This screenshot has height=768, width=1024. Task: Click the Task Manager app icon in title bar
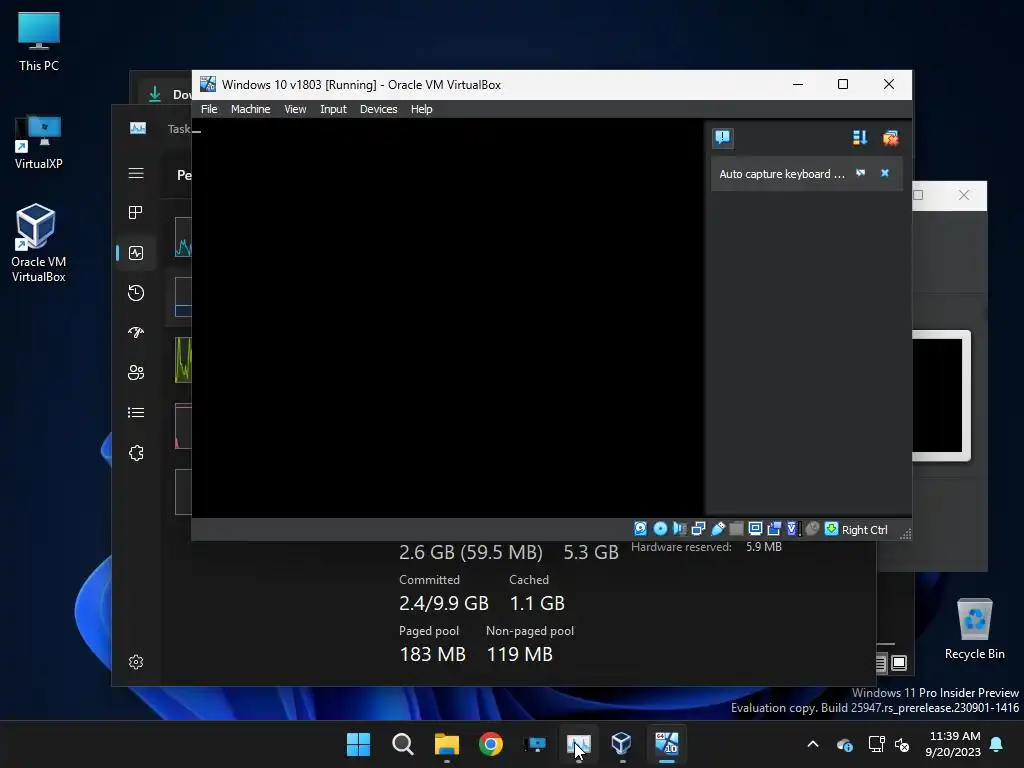tap(138, 128)
